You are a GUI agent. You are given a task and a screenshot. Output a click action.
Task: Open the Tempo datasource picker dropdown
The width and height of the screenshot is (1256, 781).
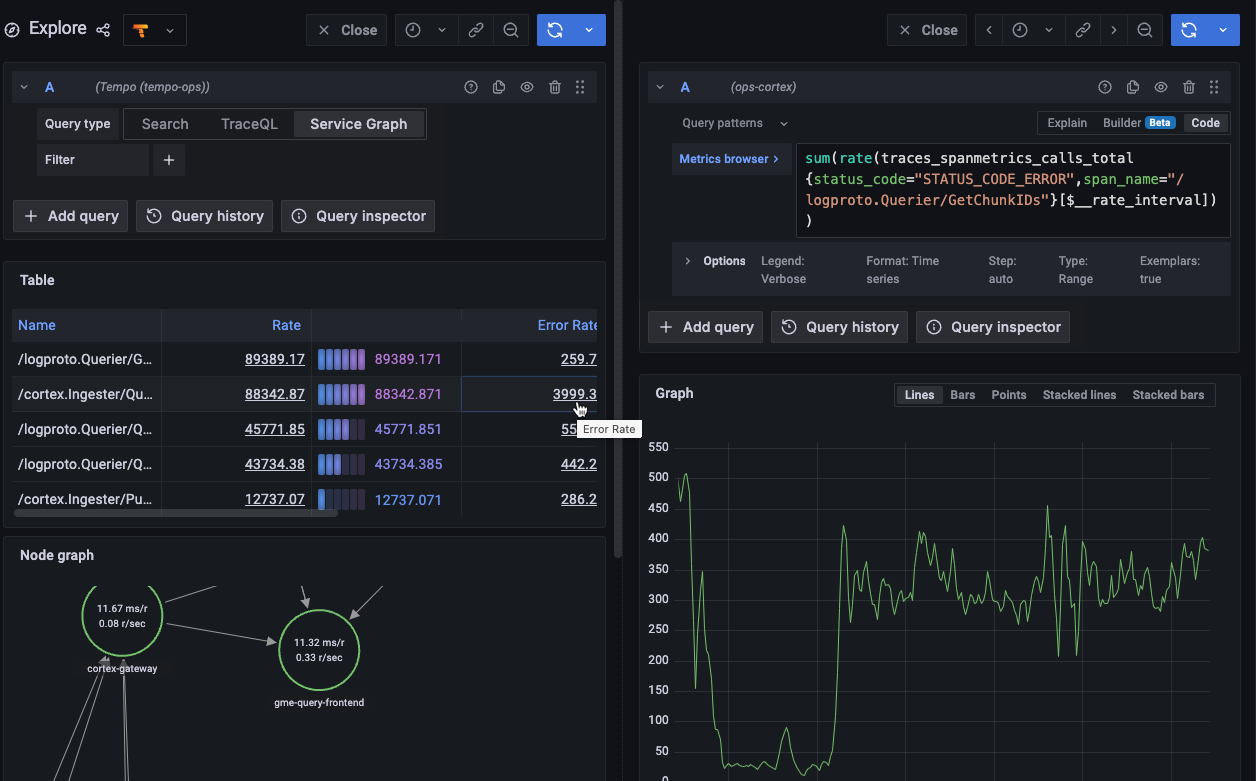154,30
